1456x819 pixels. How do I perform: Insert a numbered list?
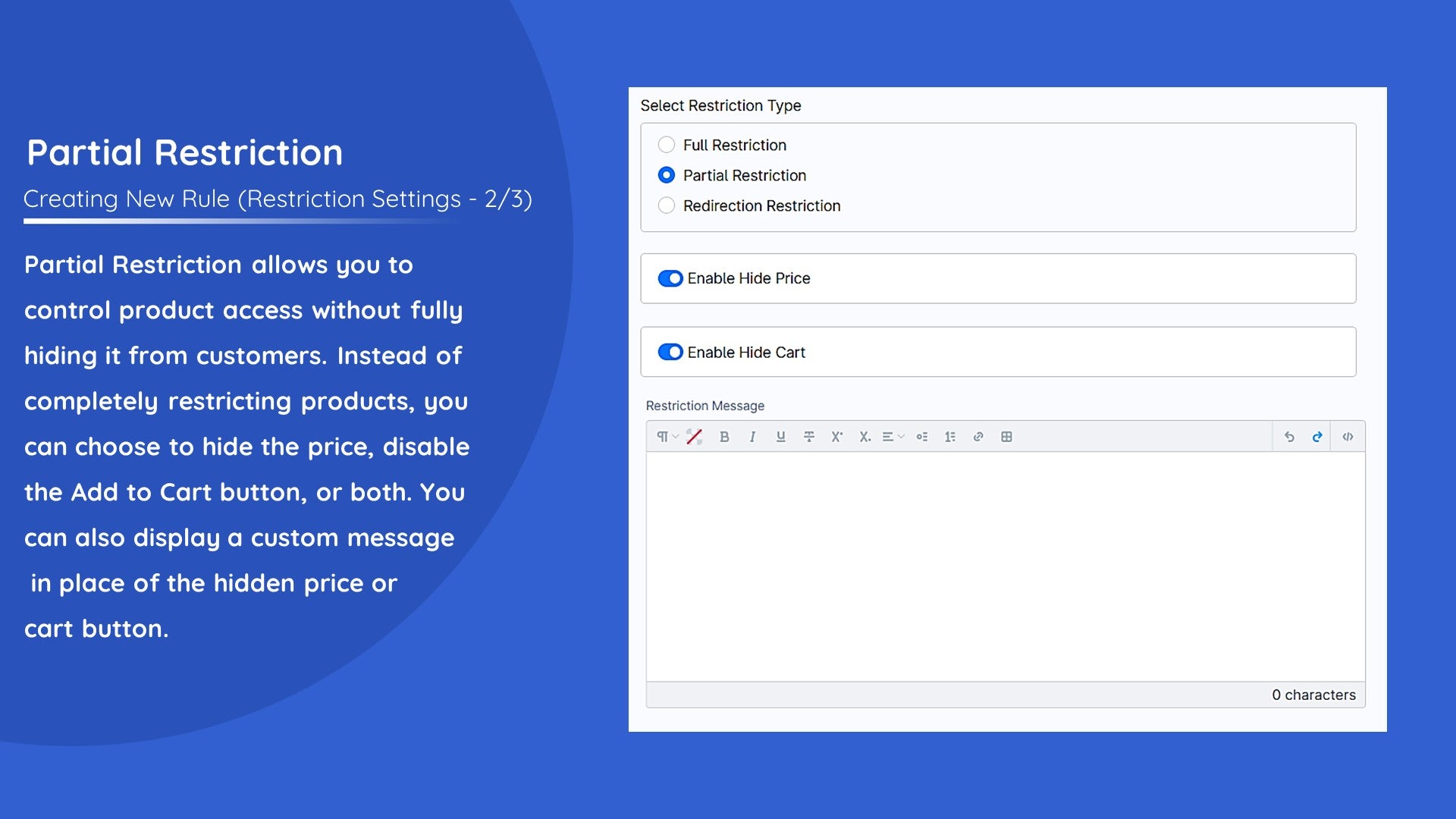tap(950, 437)
